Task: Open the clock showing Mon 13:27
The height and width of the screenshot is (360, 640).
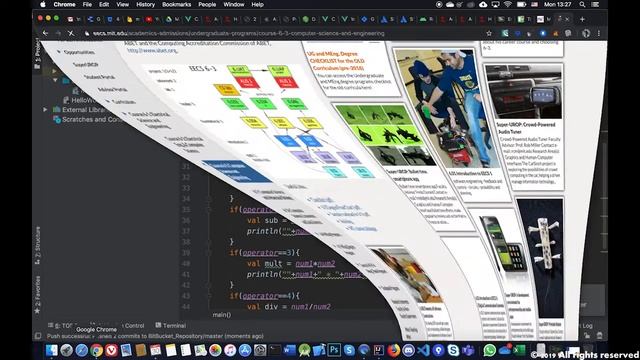Action: click(558, 4)
